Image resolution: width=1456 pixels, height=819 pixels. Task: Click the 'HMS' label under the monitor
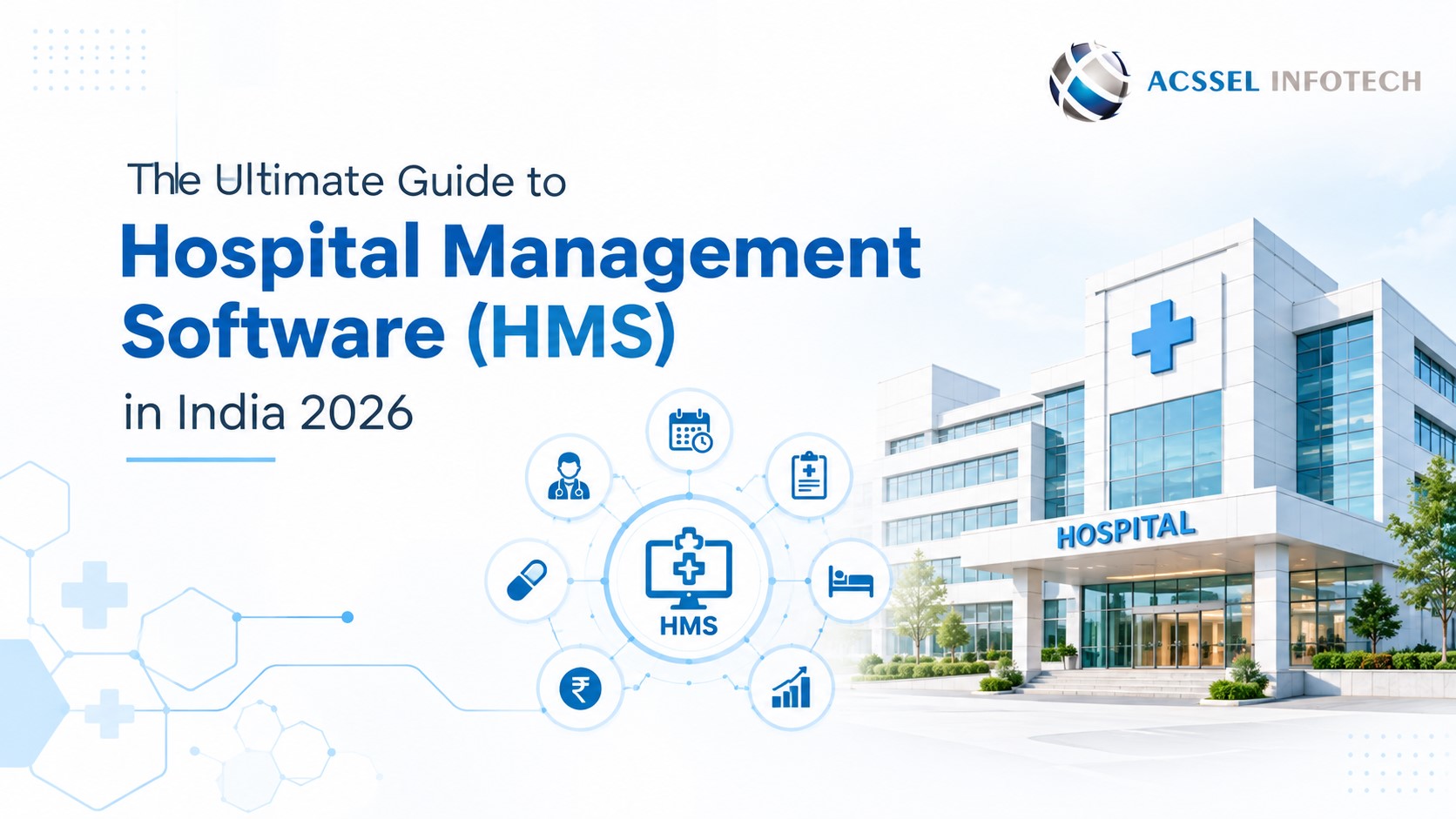click(x=689, y=626)
